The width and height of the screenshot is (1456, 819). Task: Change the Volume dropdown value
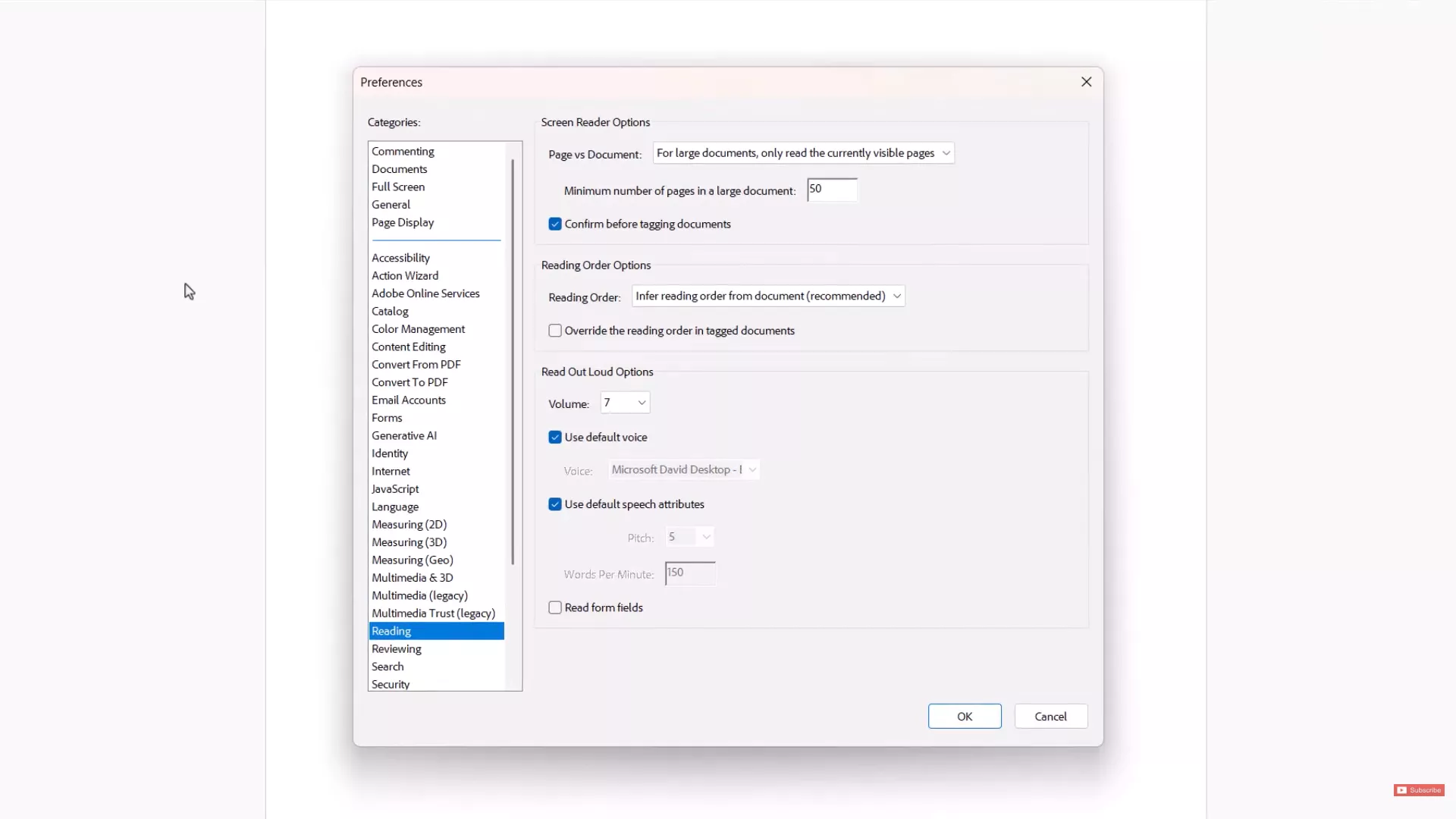pos(641,403)
